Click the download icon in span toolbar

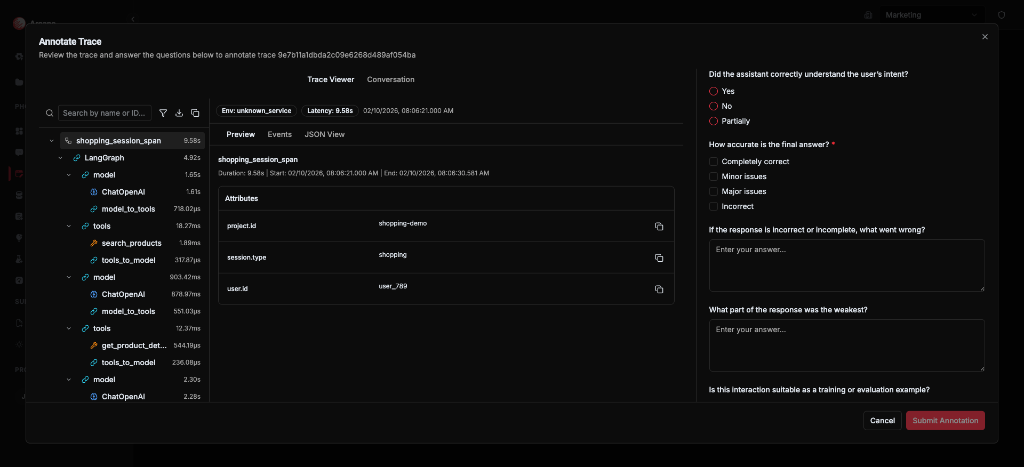(179, 113)
